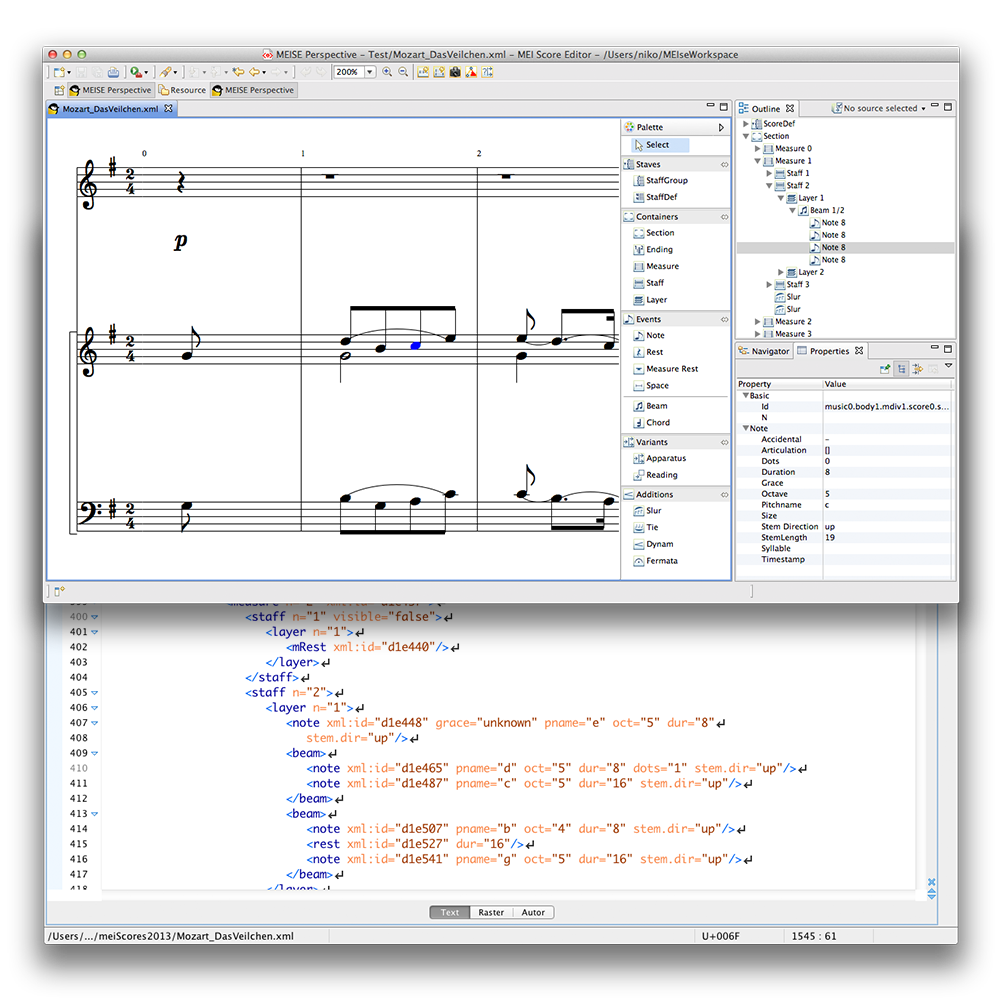Toggle Show Categories in the Properties toolbar
Image resolution: width=1000 pixels, height=1000 pixels.
tap(901, 369)
